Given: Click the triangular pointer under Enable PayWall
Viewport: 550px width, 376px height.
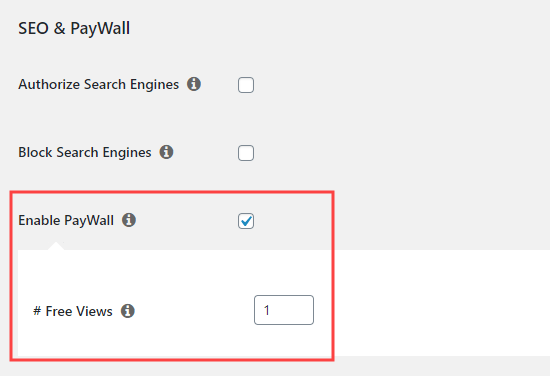Looking at the screenshot, I should coord(56,246).
